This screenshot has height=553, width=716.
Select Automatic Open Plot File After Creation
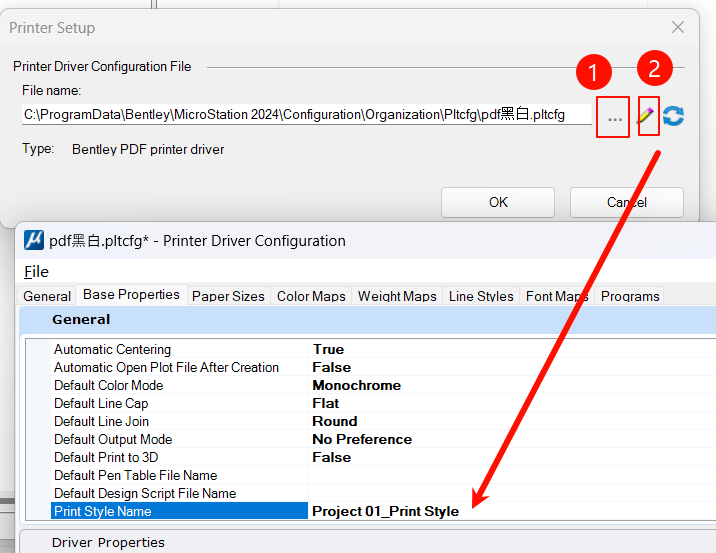pos(179,367)
